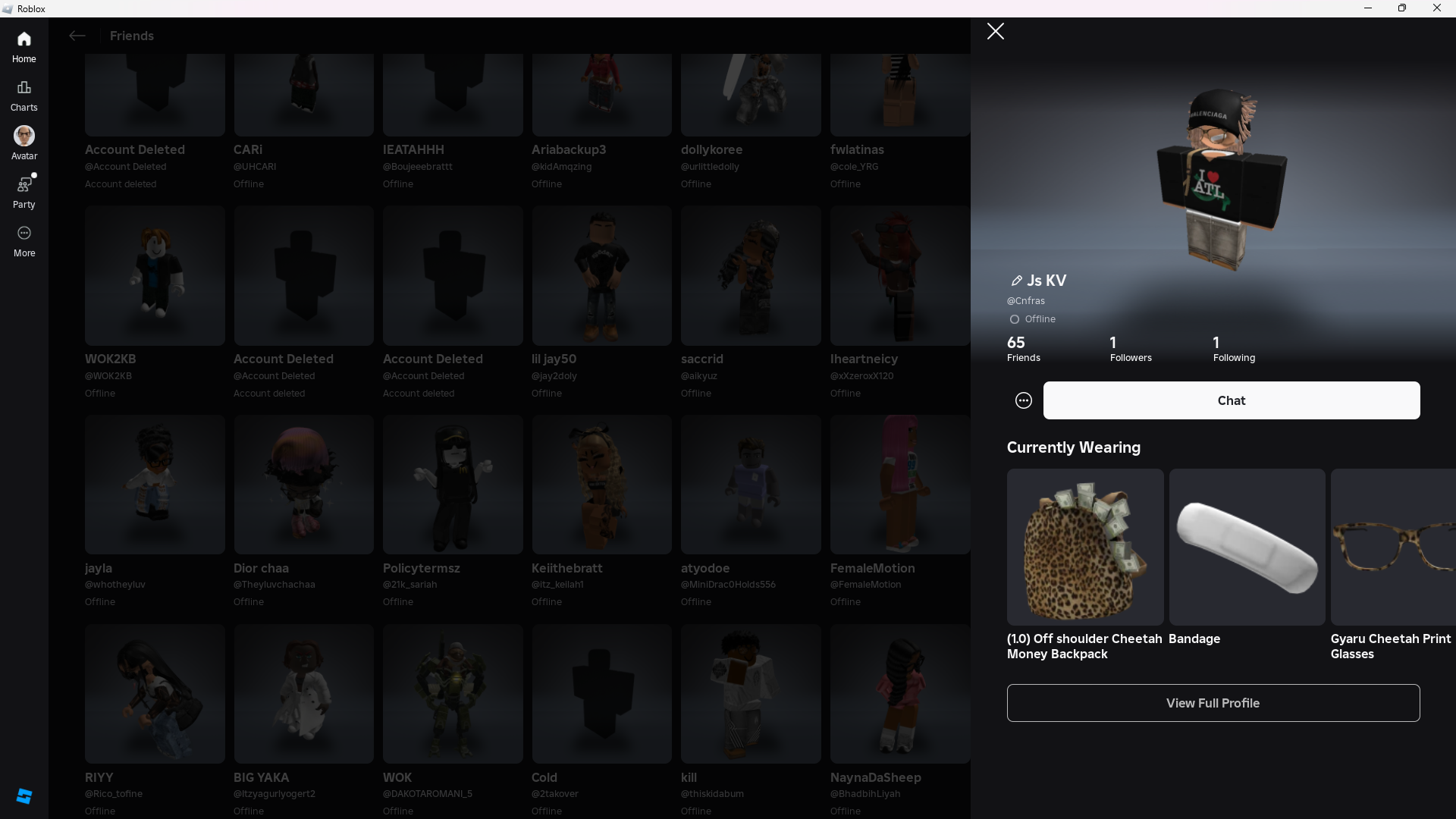Close the Js KV profile panel
Image resolution: width=1456 pixels, height=819 pixels.
coord(995,31)
